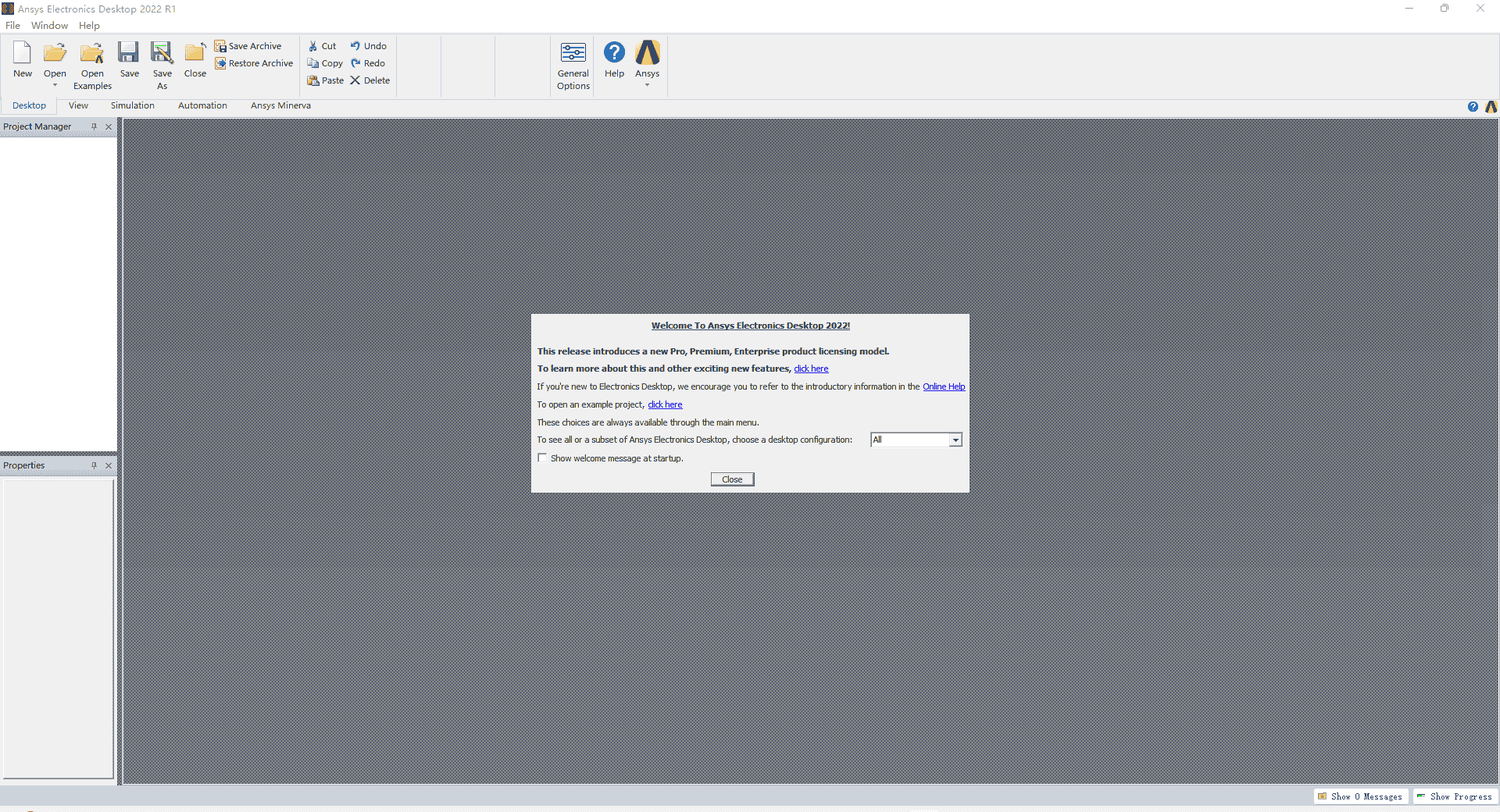
Task: Switch to the Simulation ribbon tab
Action: coord(132,105)
